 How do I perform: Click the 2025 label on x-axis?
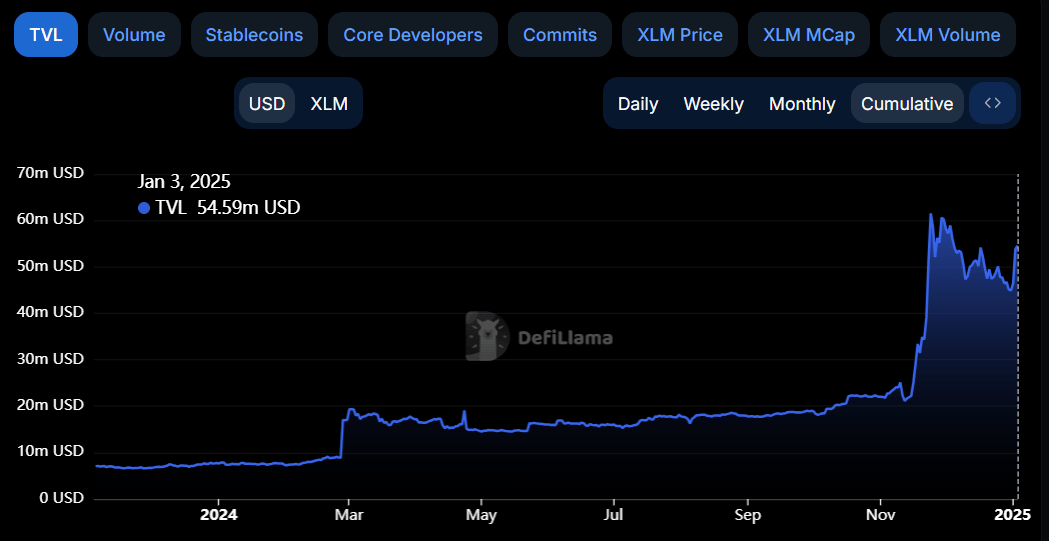[x=1012, y=515]
